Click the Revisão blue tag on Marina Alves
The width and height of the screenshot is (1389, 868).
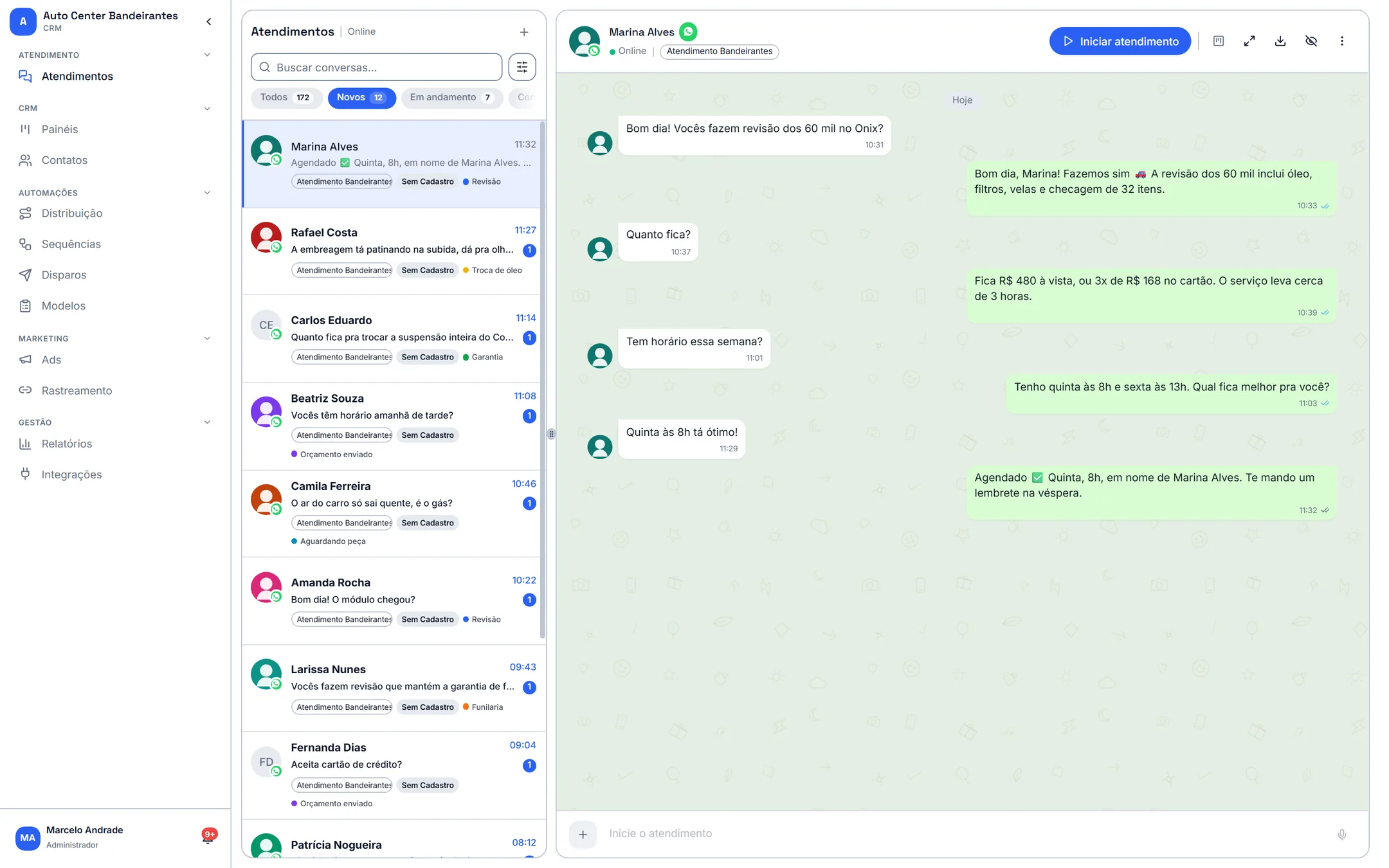482,182
